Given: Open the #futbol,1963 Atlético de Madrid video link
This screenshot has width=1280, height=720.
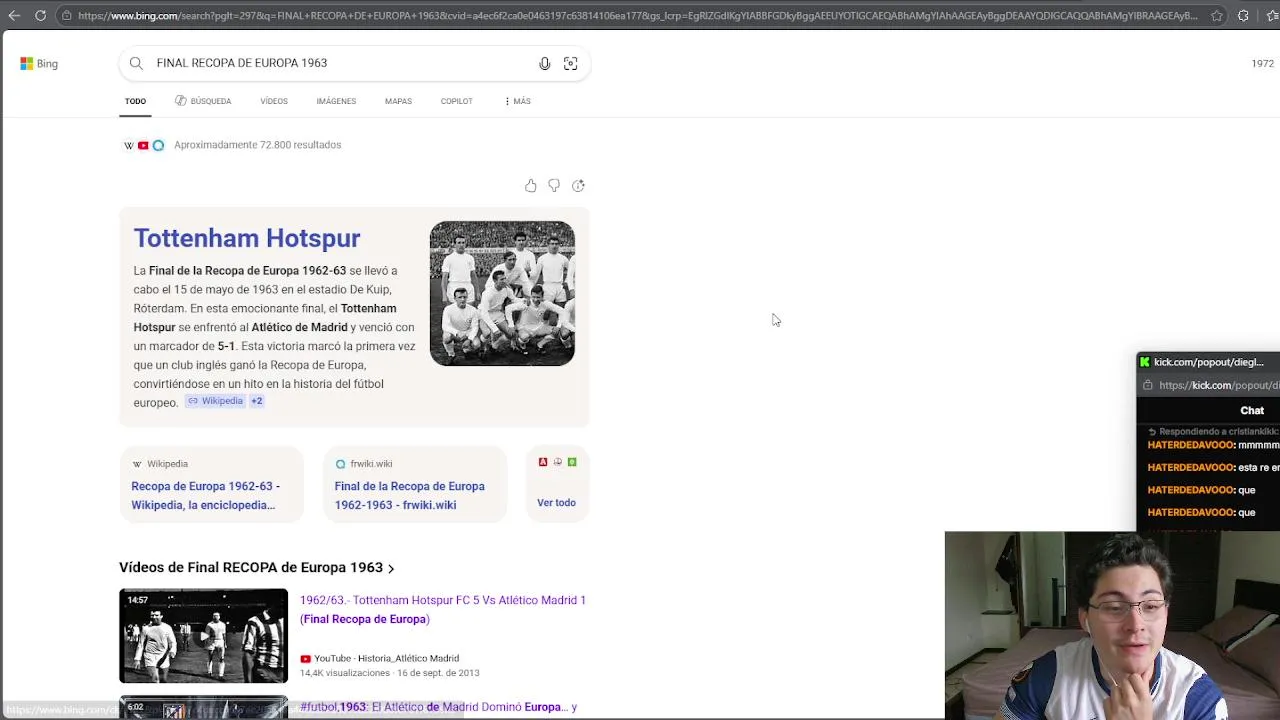Looking at the screenshot, I should click(x=438, y=707).
